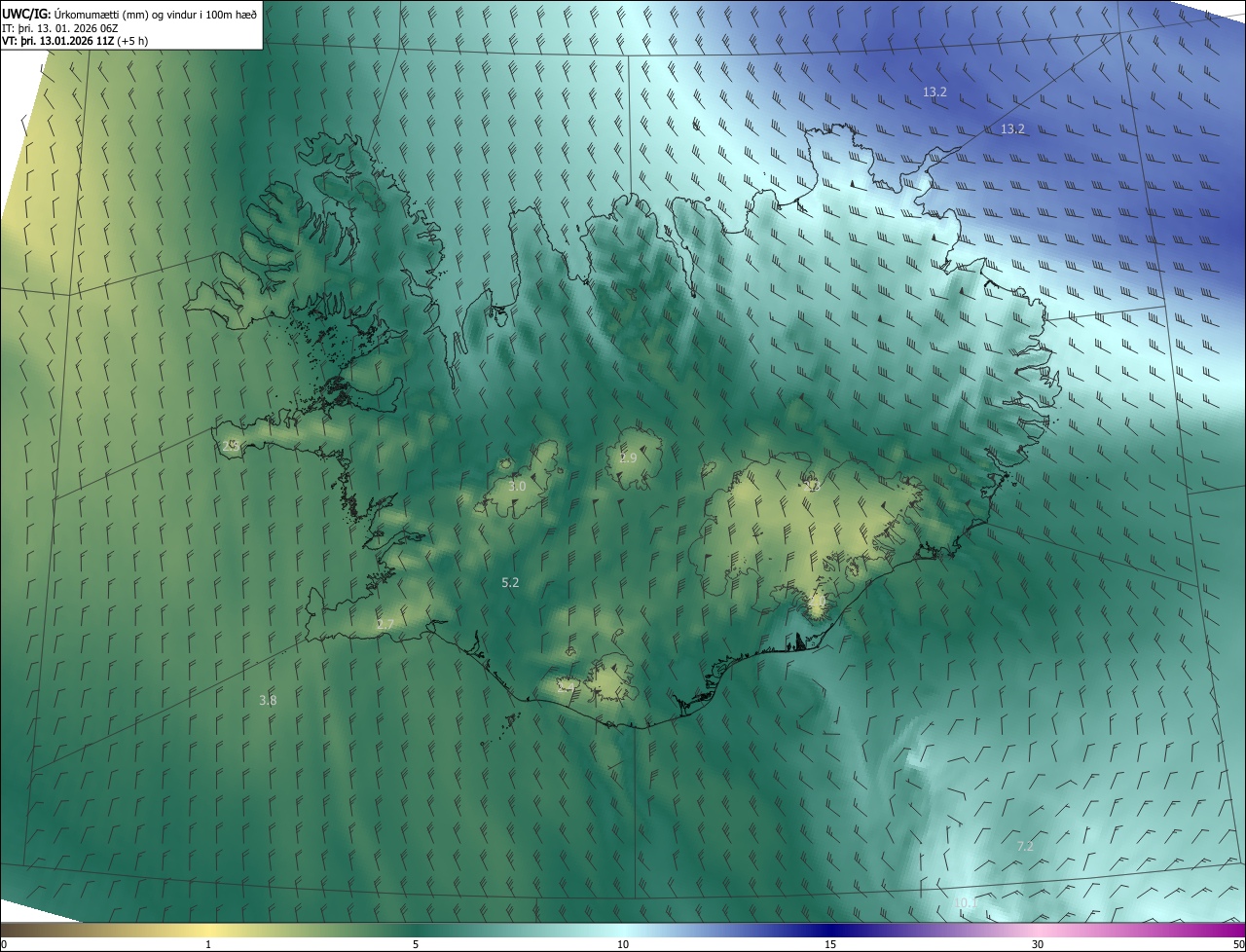Screen dimensions: 1246x952
Task: Click the 2.5 value label on the map
Action: tap(231, 445)
